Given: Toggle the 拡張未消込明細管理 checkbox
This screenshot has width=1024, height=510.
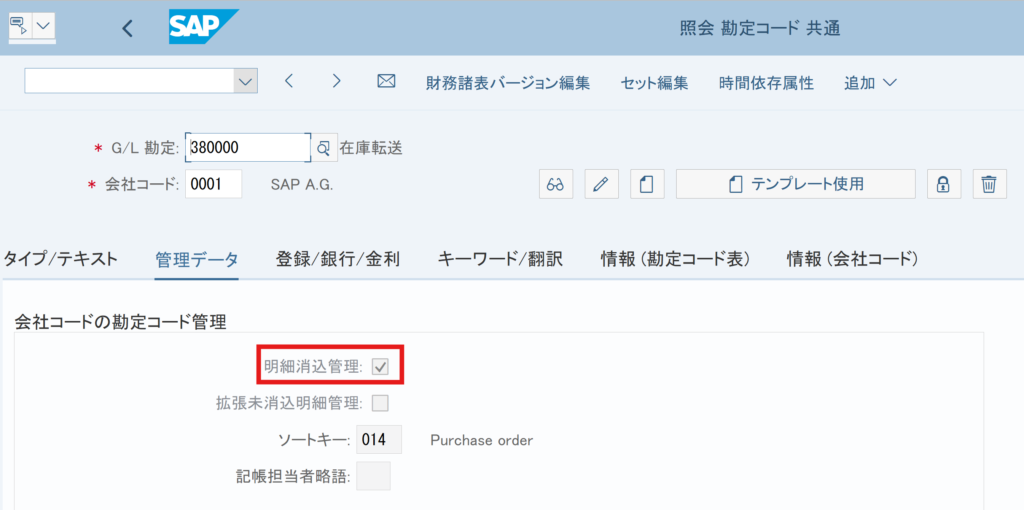Looking at the screenshot, I should (x=380, y=403).
